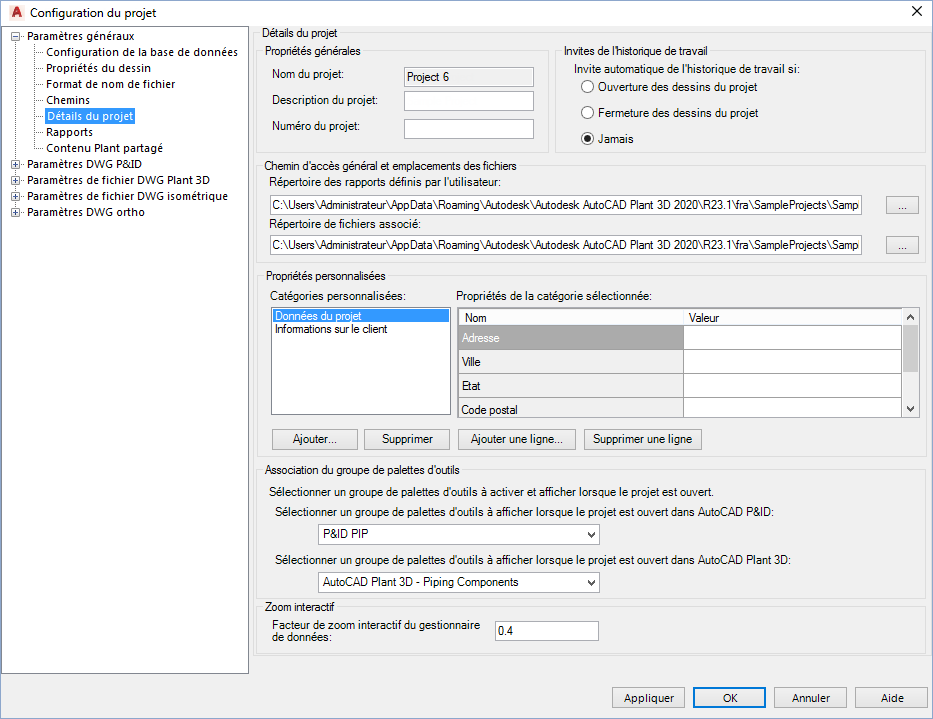
Task: Click the Ville value cell
Action: (x=793, y=362)
